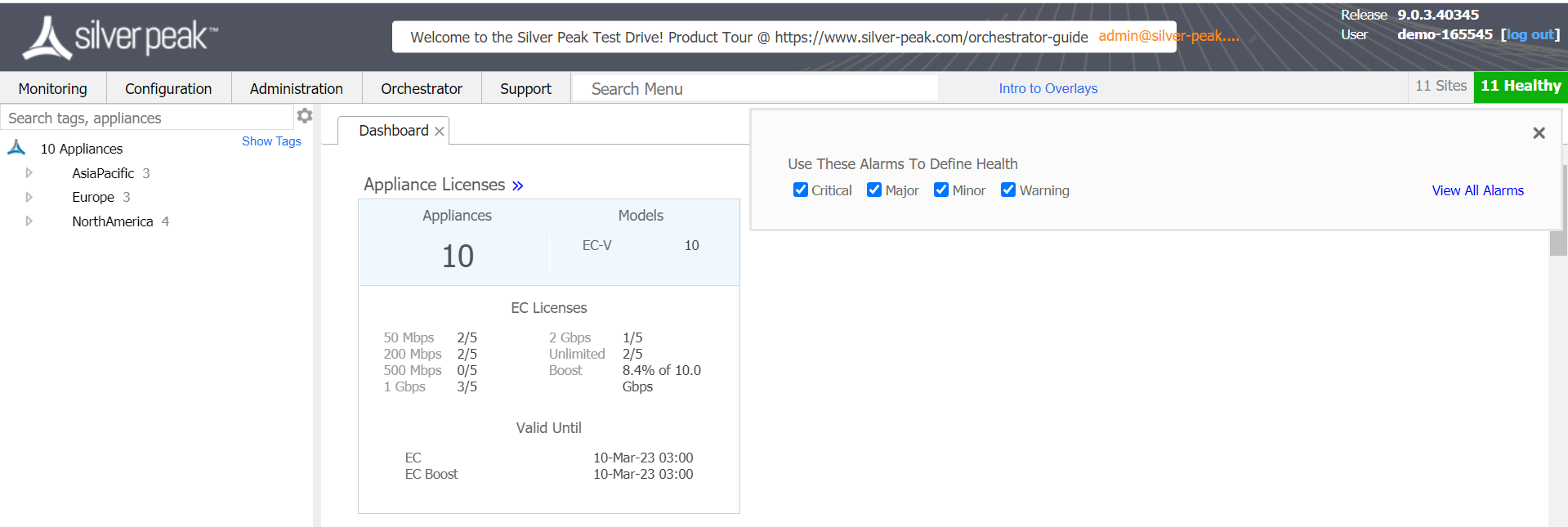This screenshot has width=1568, height=527.
Task: Open the appliance tree settings gear
Action: (x=305, y=116)
